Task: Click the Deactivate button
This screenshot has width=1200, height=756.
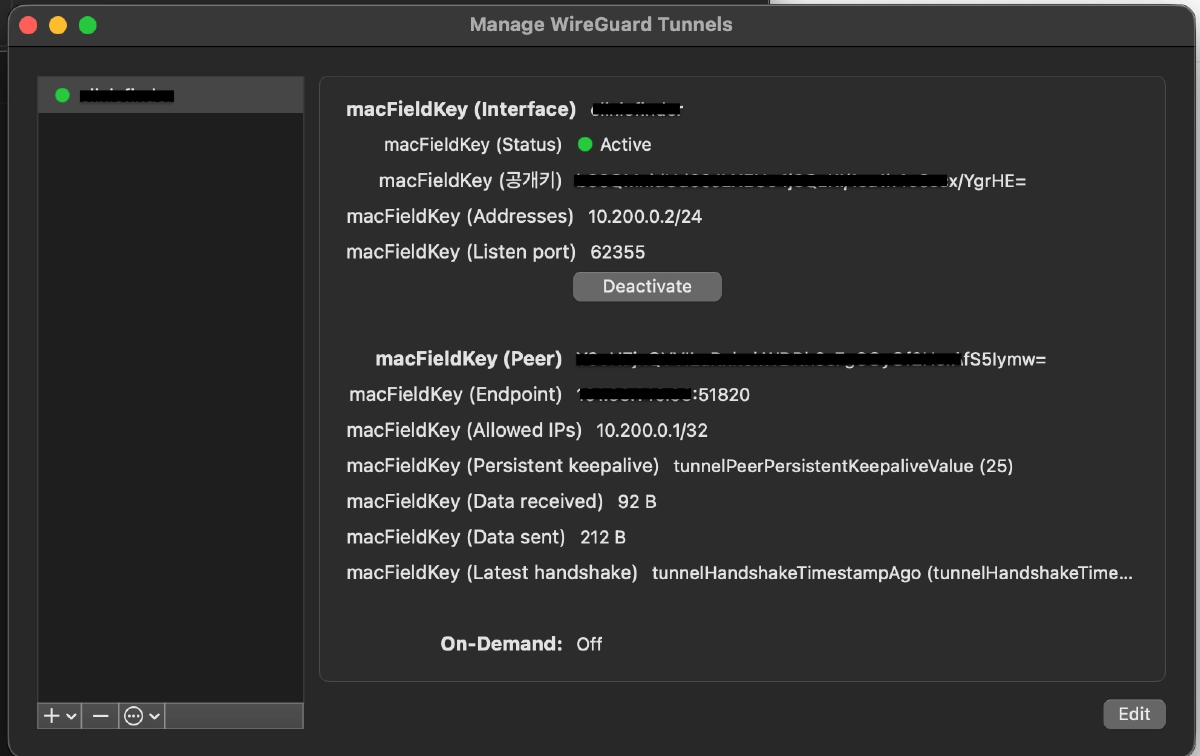Action: pyautogui.click(x=647, y=286)
